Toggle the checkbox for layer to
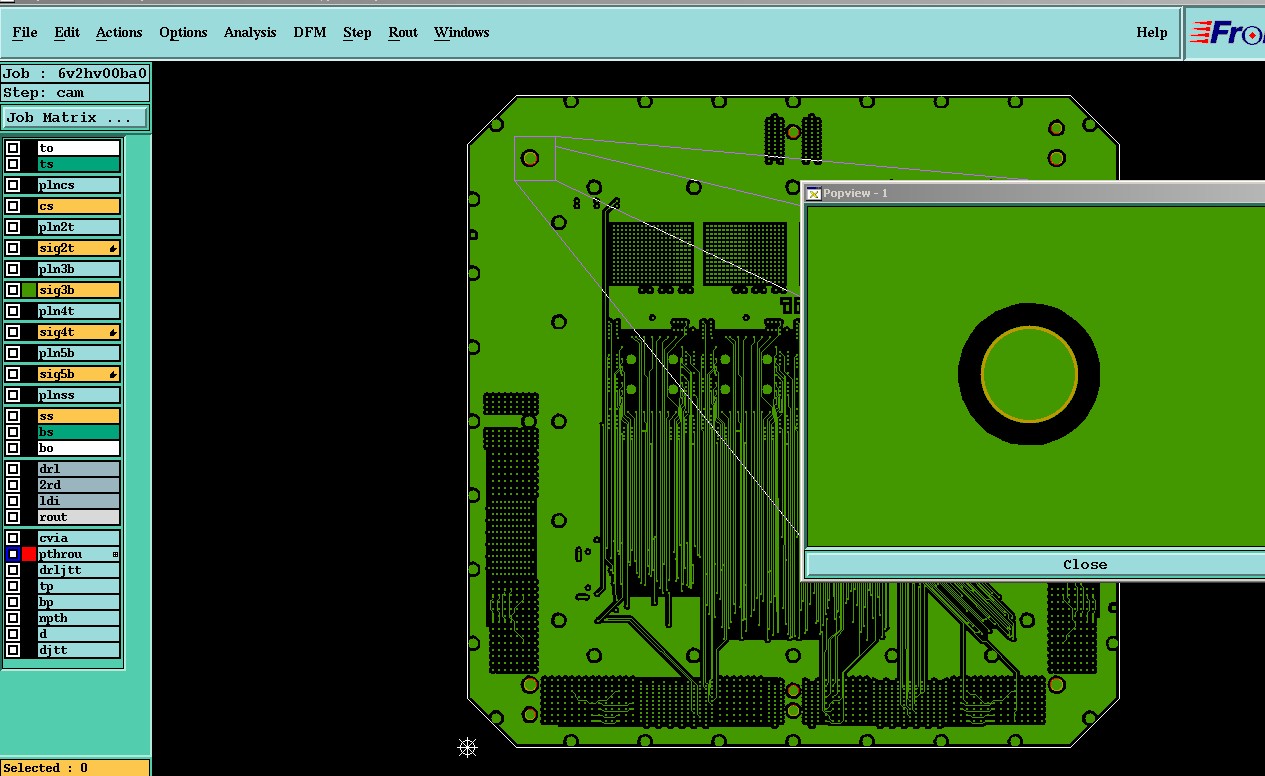This screenshot has height=776, width=1265. point(13,148)
